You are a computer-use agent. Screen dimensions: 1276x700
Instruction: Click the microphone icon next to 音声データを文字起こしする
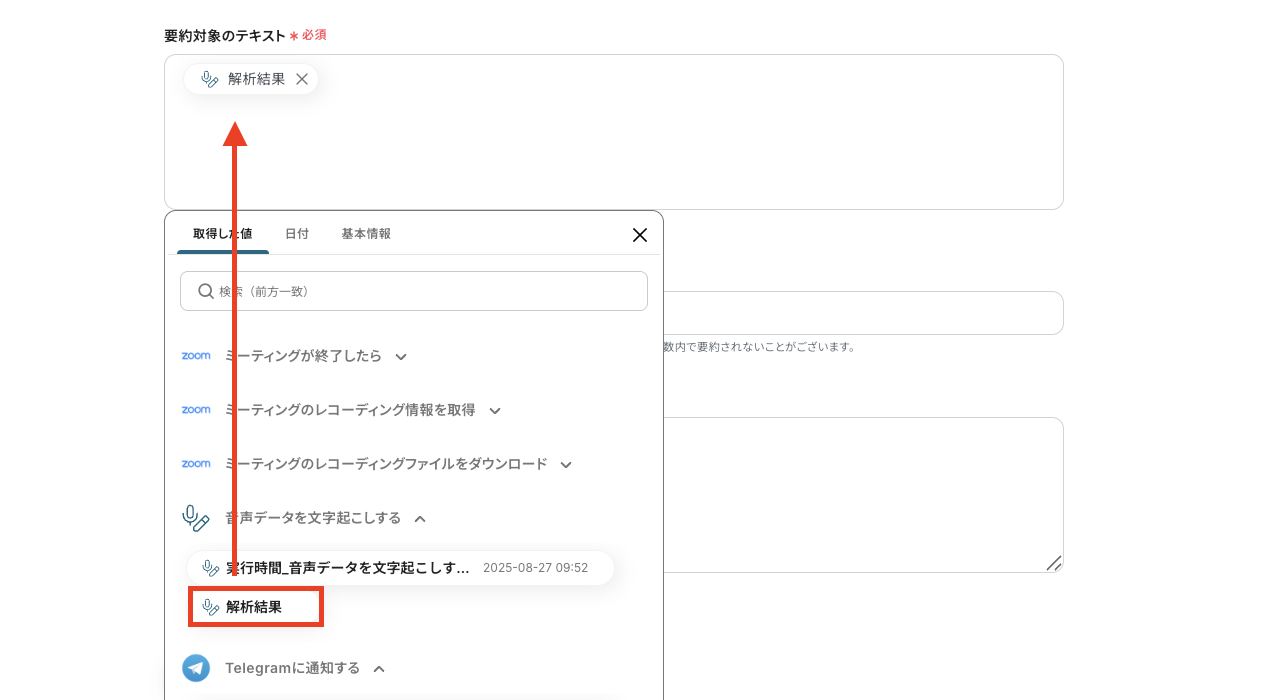(x=193, y=517)
